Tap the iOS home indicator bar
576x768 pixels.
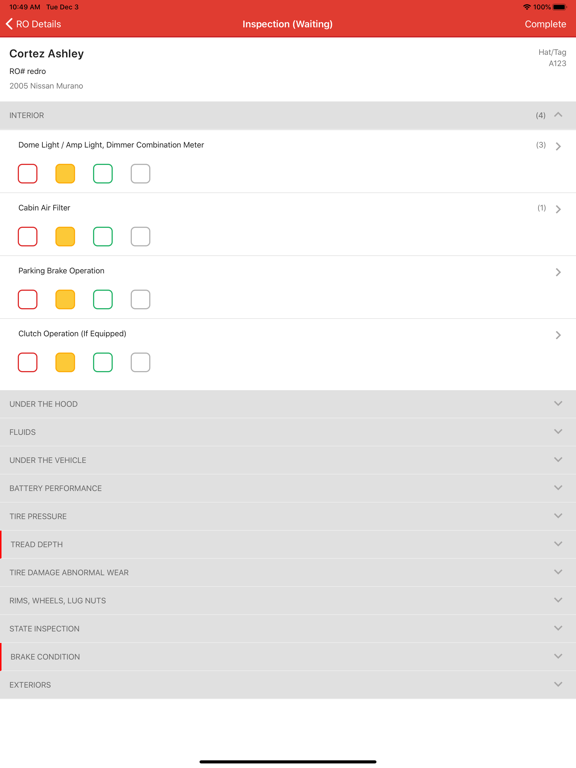point(288,762)
